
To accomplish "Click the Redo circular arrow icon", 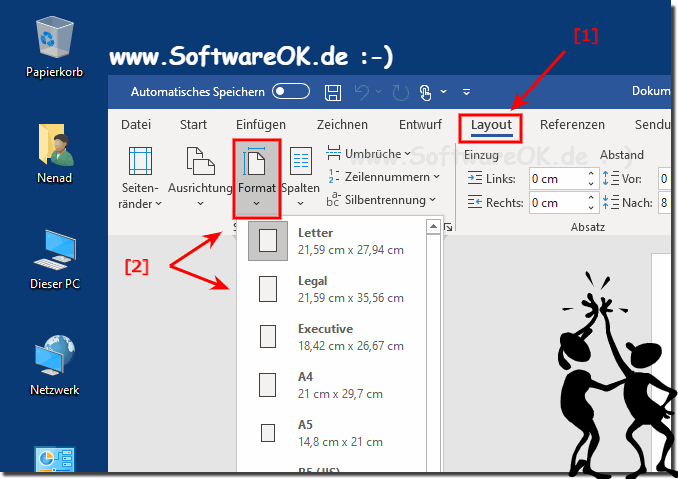I will tap(400, 93).
